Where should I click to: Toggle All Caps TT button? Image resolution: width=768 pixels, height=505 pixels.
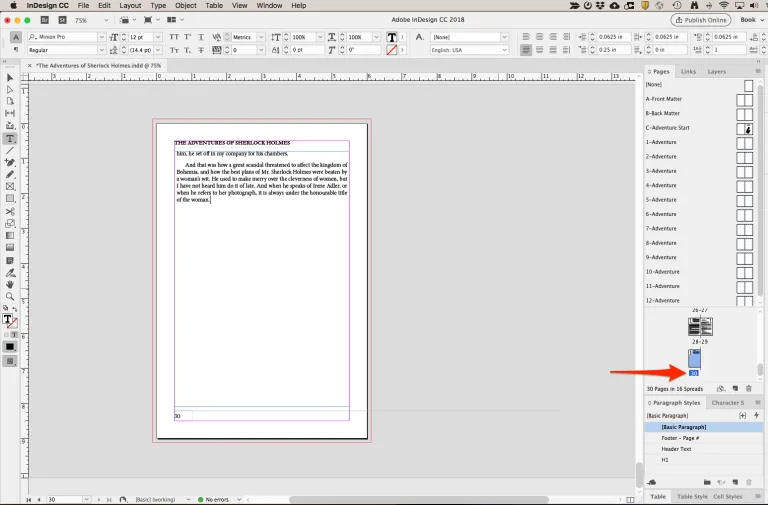click(x=174, y=37)
